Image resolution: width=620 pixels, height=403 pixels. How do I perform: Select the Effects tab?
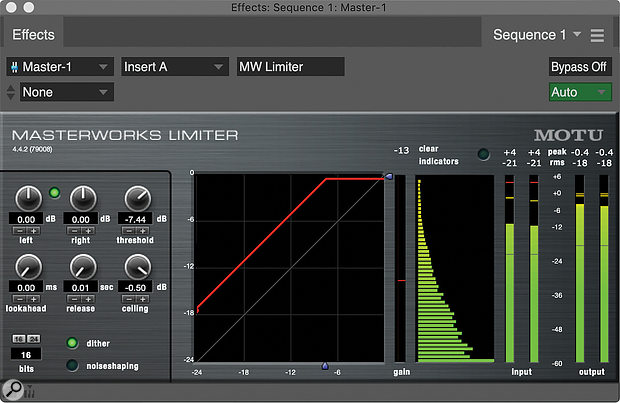tap(33, 35)
